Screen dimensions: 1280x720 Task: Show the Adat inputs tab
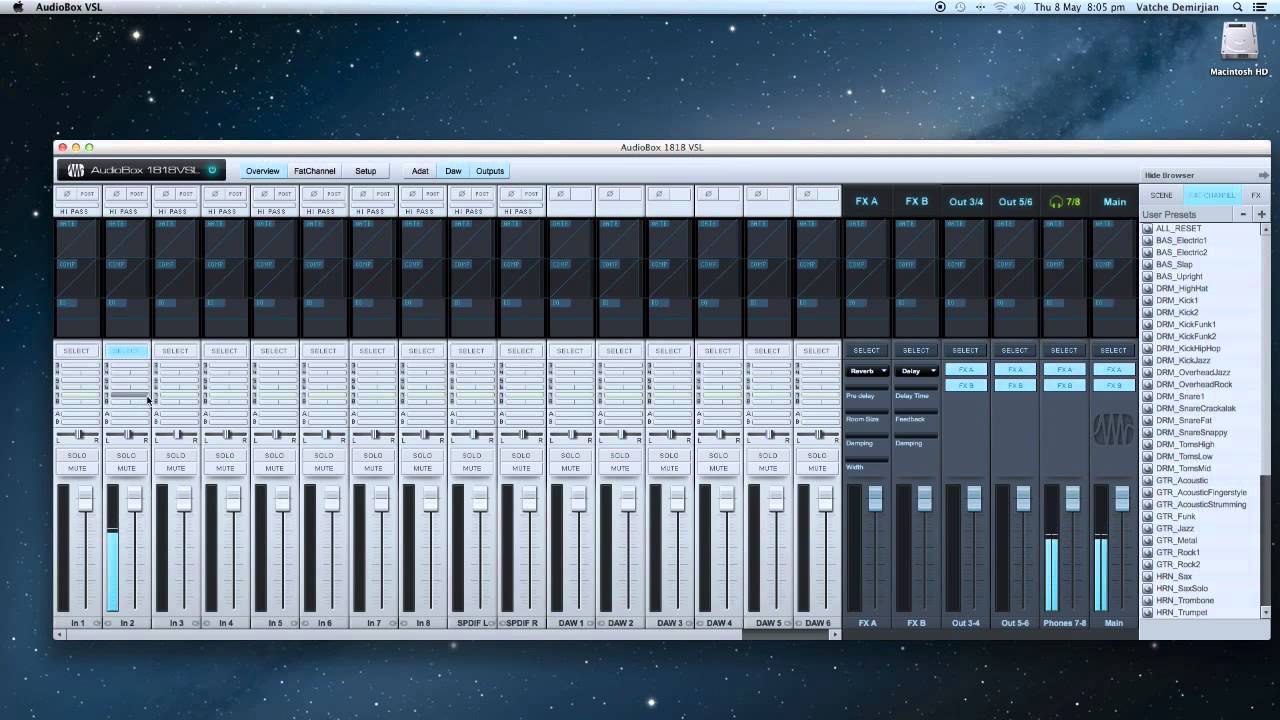pyautogui.click(x=420, y=171)
